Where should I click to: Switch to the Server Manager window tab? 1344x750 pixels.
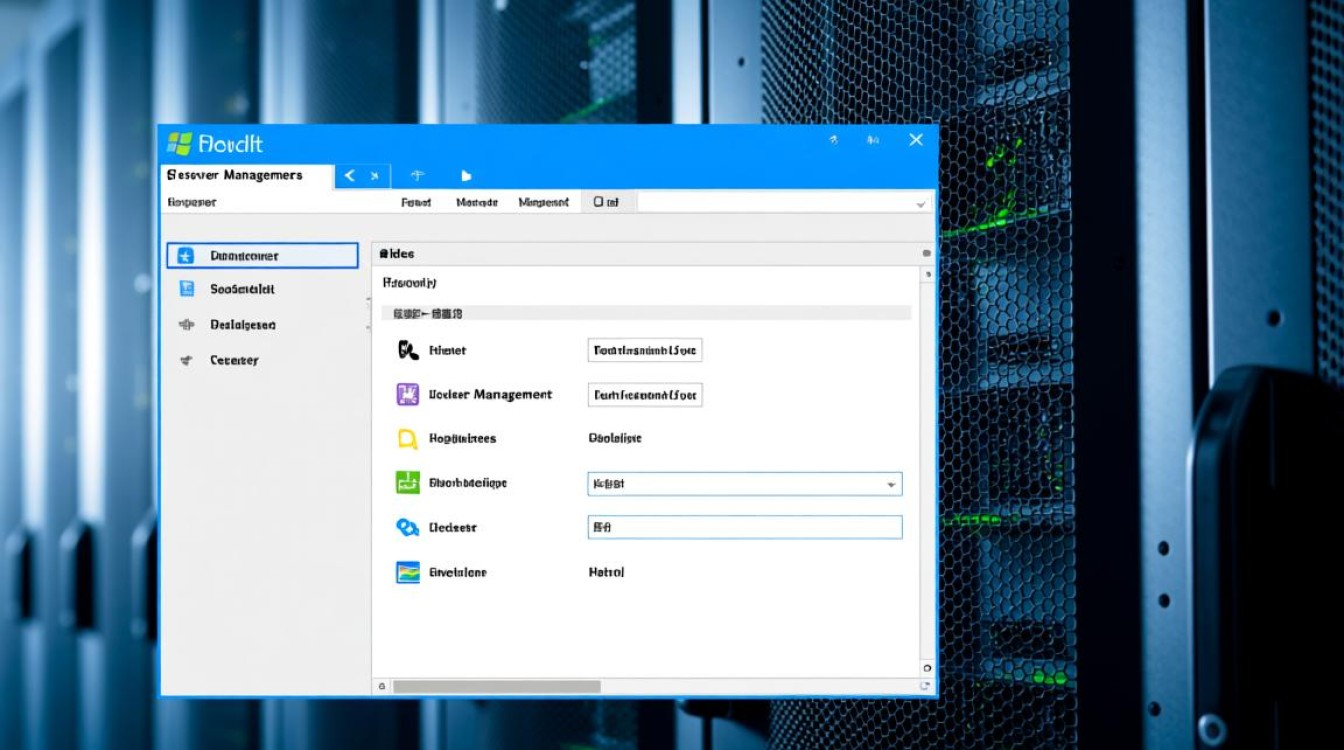[235, 175]
